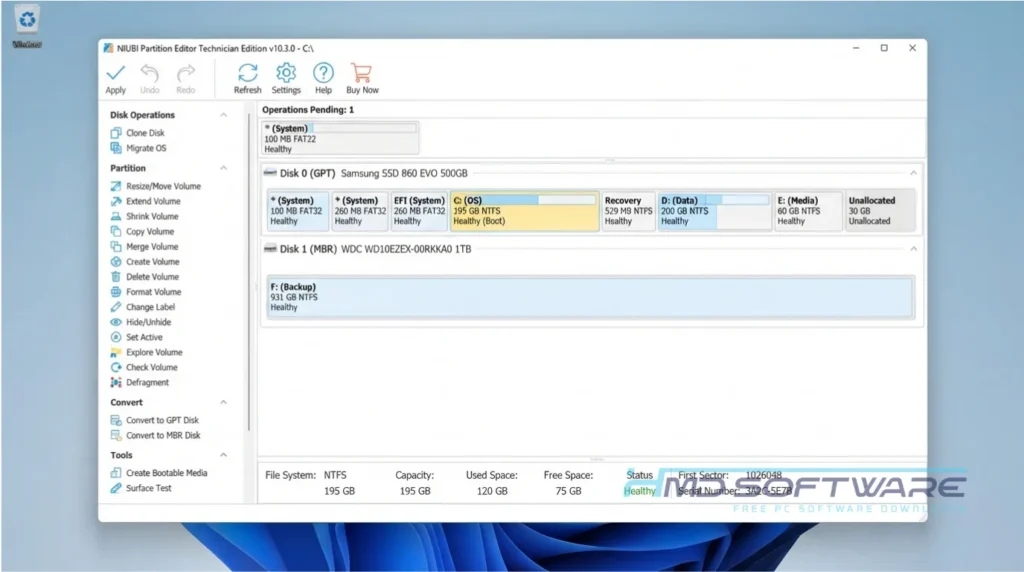1024x572 pixels.
Task: Collapse the Disk Operations section
Action: point(223,115)
